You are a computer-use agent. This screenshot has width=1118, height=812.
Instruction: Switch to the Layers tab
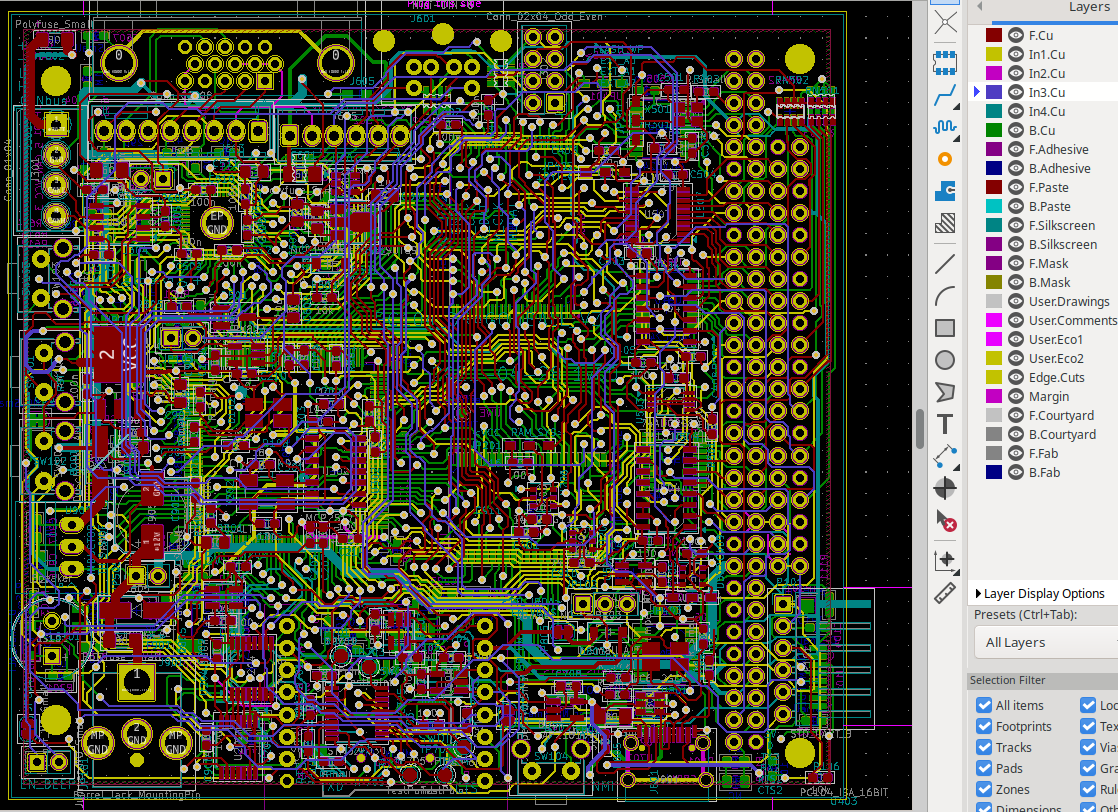pos(1088,7)
